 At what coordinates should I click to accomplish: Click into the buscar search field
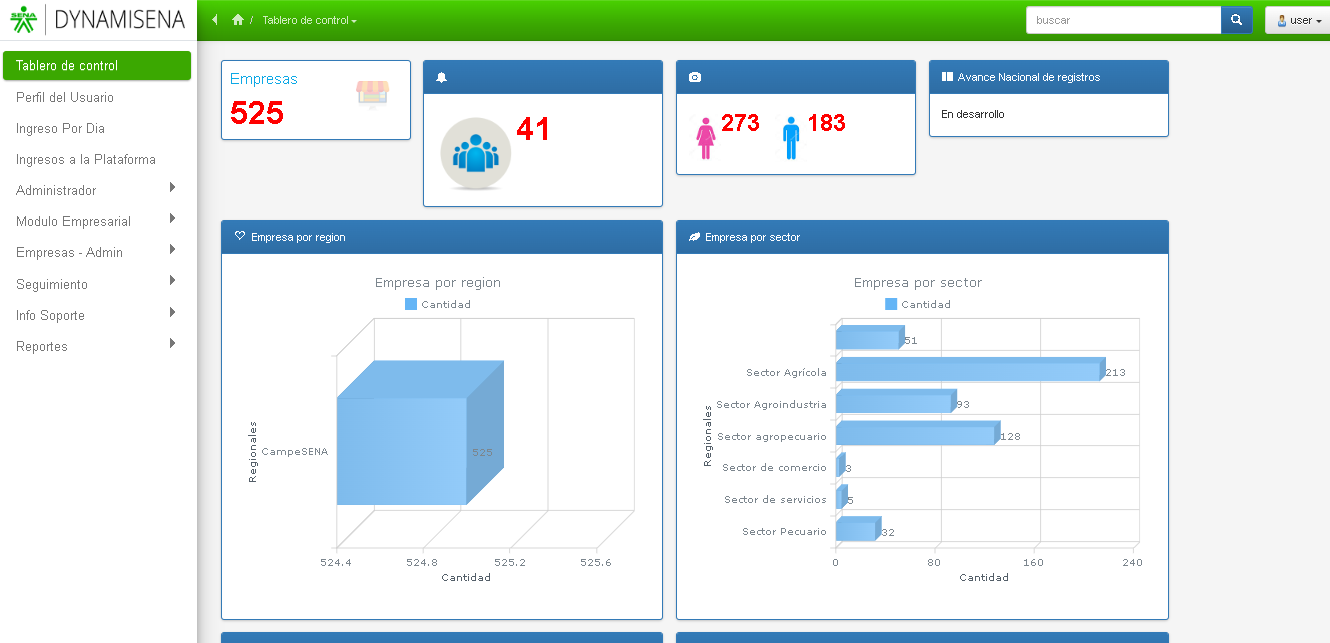[x=1123, y=20]
